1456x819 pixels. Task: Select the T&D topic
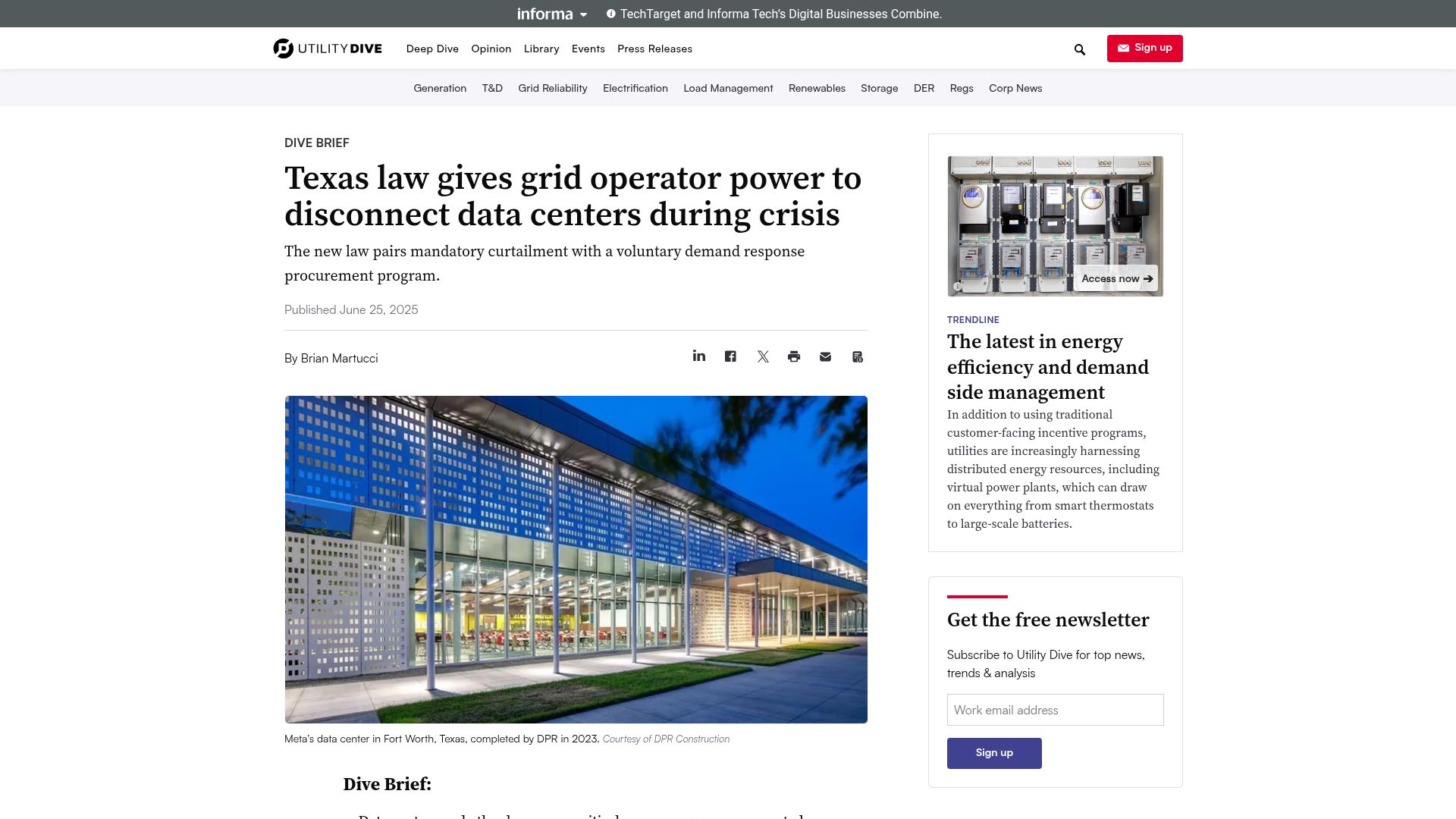click(492, 88)
